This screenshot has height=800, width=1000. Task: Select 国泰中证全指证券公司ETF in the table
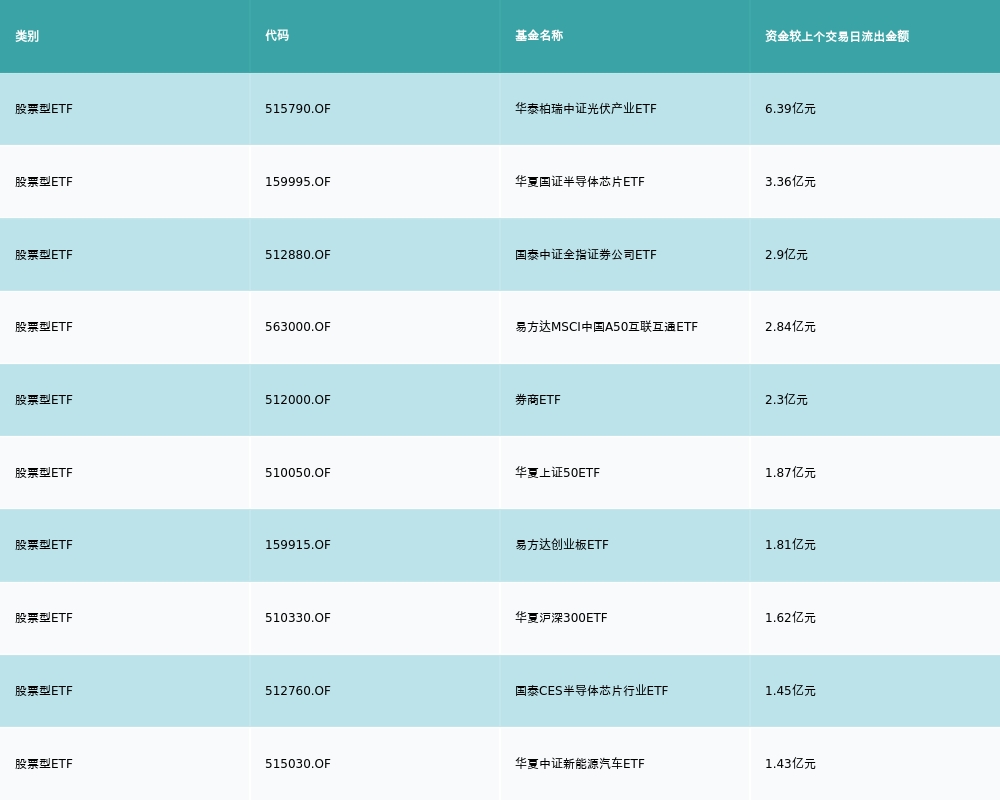[x=586, y=255]
